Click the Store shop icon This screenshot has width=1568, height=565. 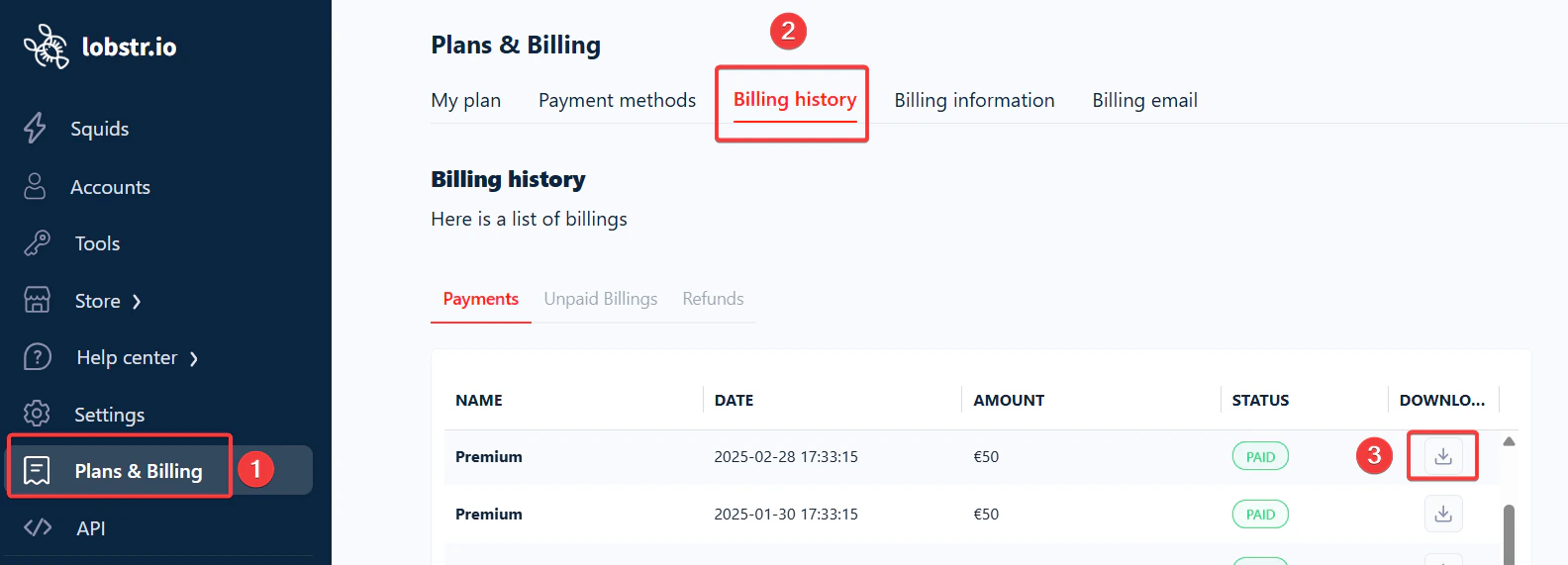[37, 300]
